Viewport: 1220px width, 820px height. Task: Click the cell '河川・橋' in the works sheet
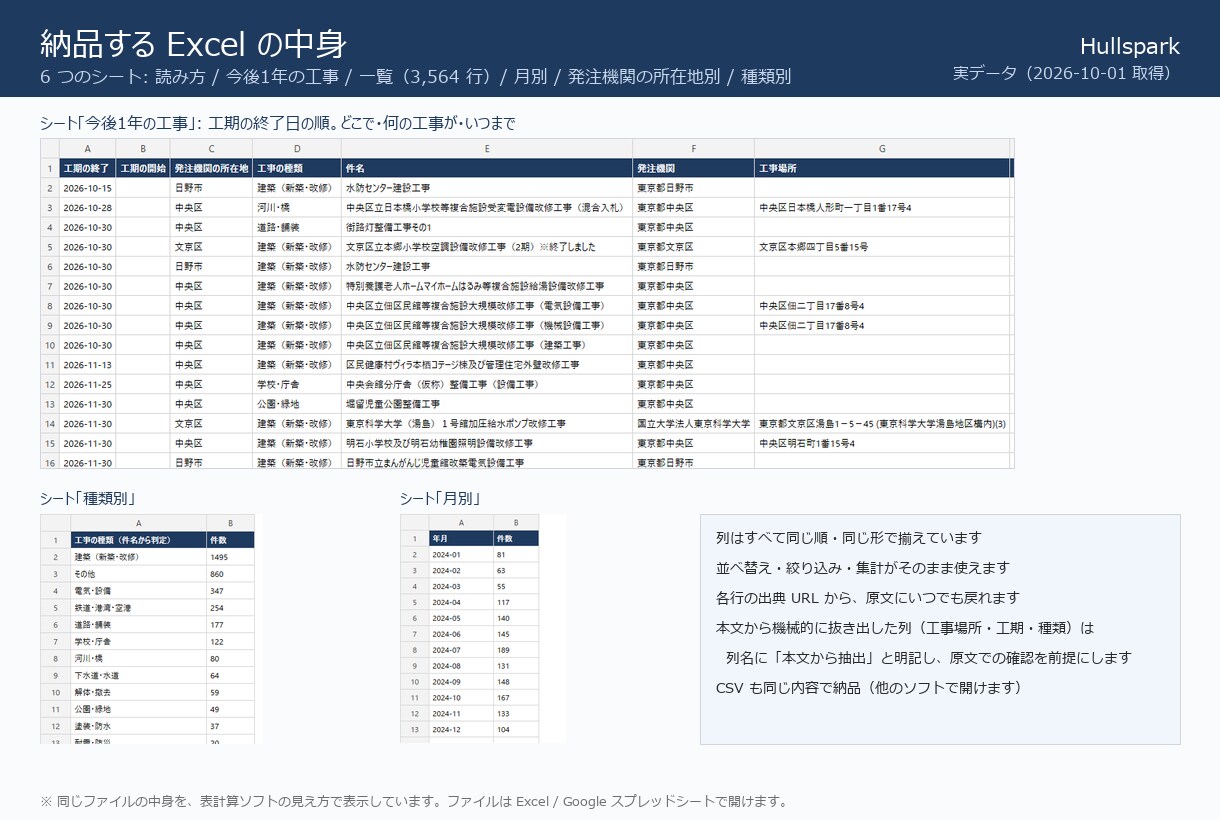click(297, 208)
